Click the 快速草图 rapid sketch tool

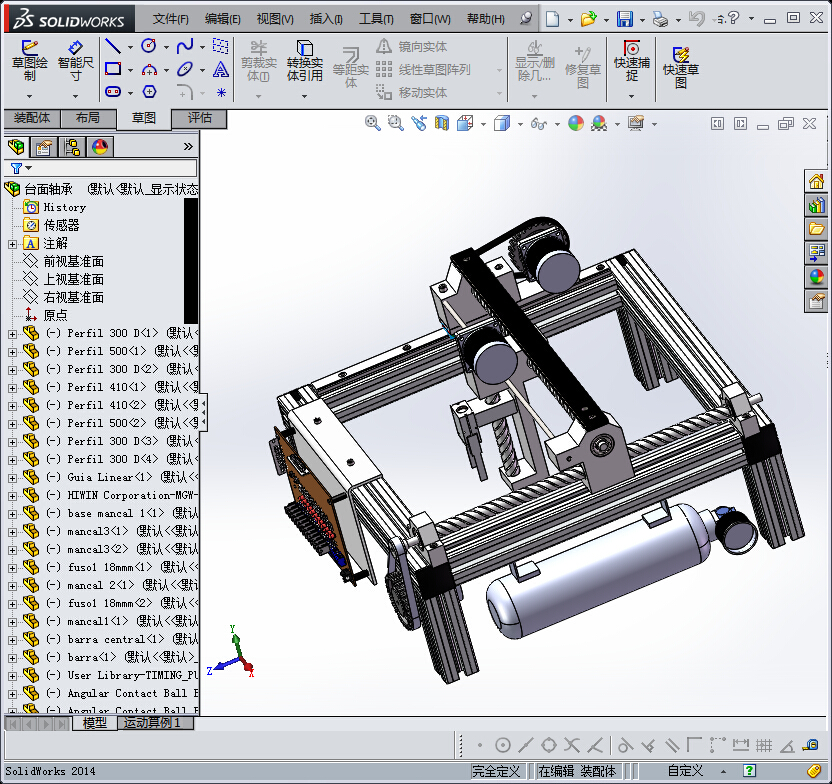(x=681, y=68)
